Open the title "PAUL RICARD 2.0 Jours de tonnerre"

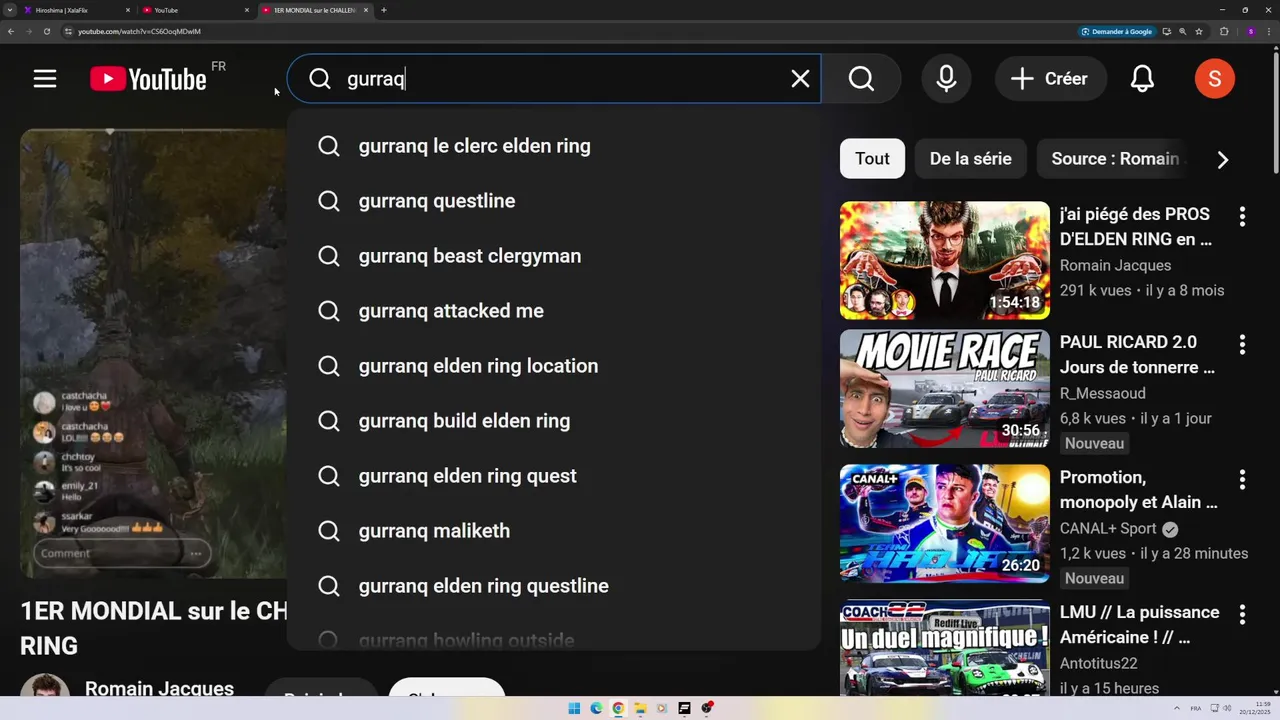[x=1138, y=355]
